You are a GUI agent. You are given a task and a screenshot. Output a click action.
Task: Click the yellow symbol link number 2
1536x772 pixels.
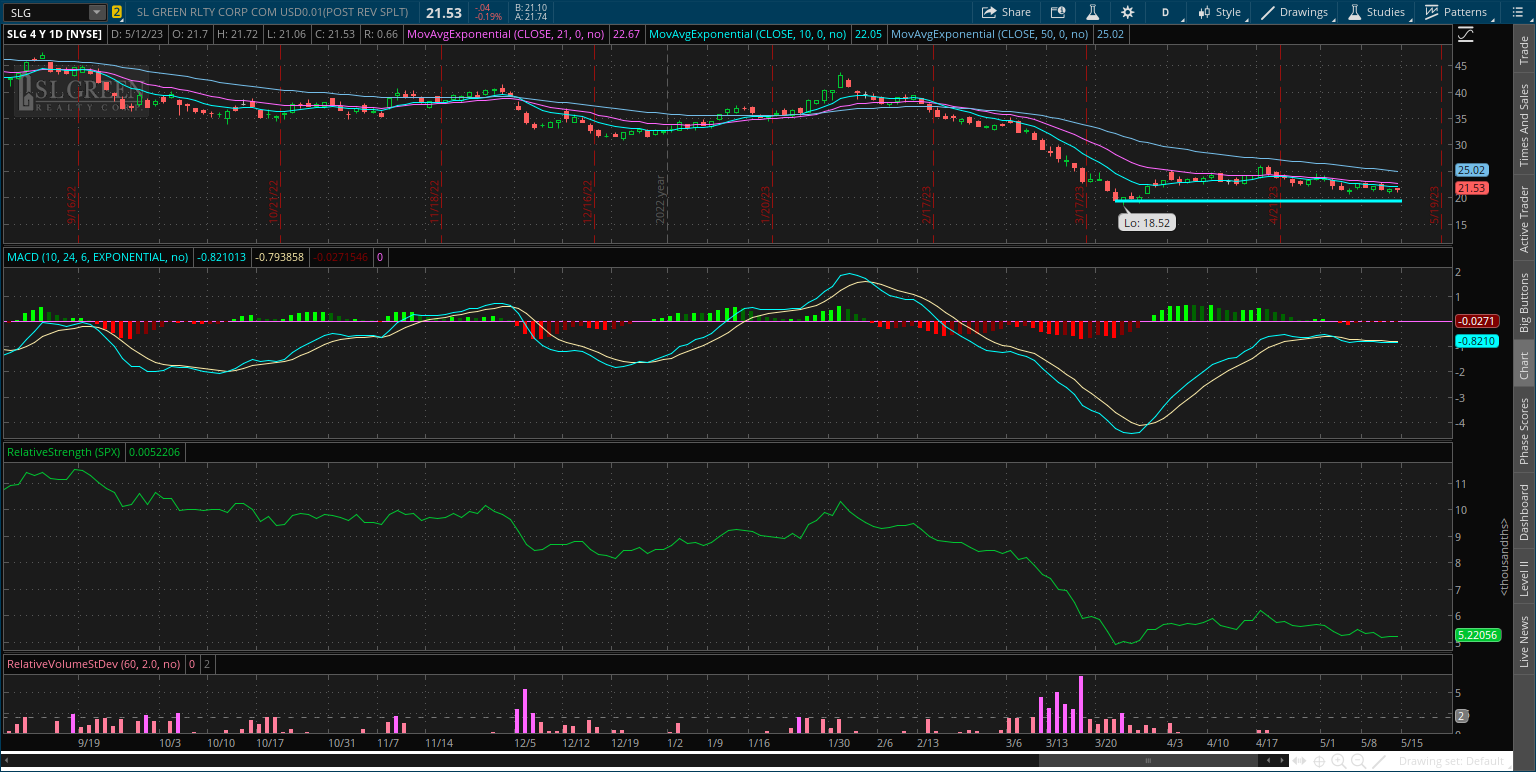pyautogui.click(x=117, y=12)
